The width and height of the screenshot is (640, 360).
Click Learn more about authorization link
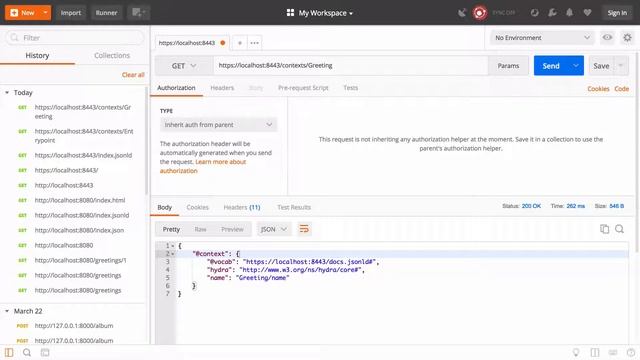click(203, 166)
